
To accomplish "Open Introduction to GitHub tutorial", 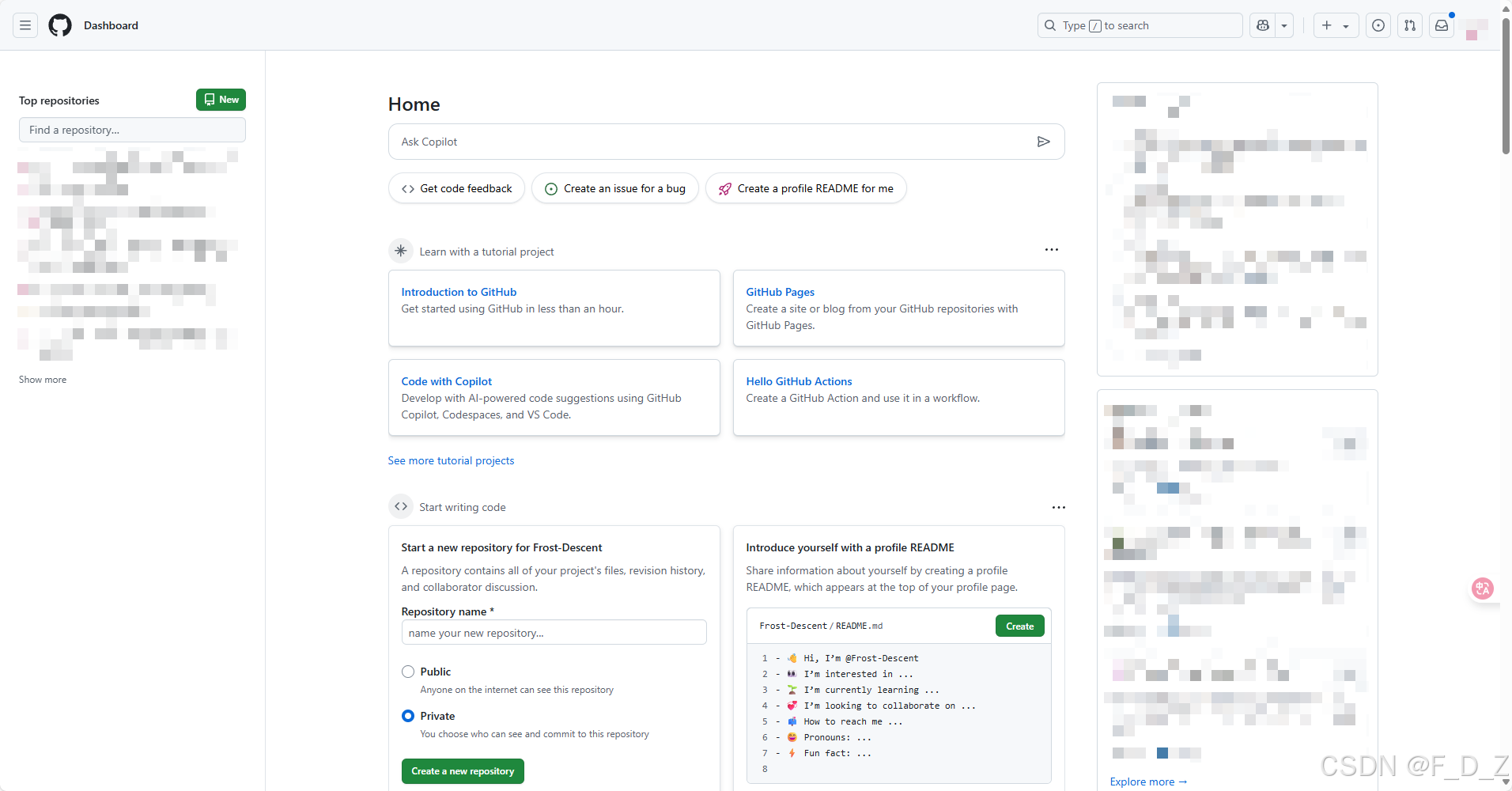I will (459, 292).
